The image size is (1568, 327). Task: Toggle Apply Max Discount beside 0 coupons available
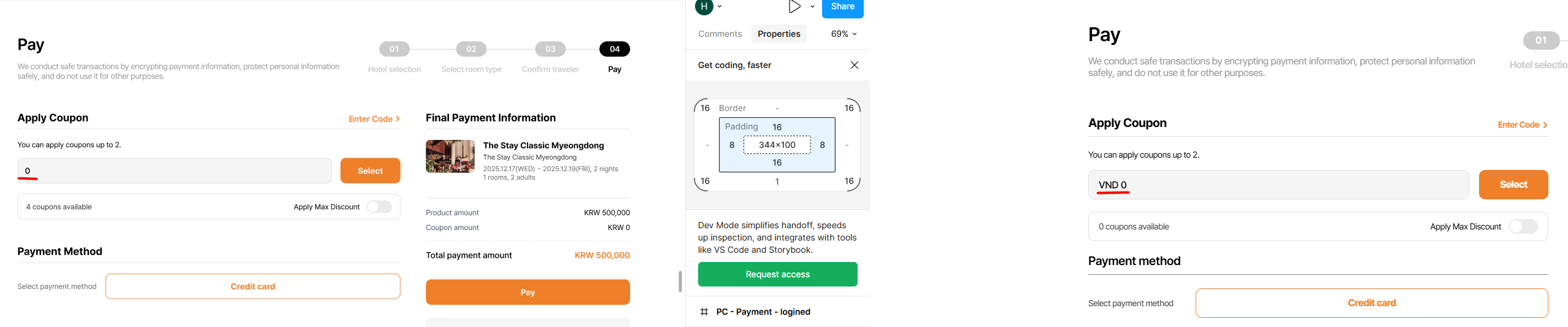pyautogui.click(x=1522, y=226)
